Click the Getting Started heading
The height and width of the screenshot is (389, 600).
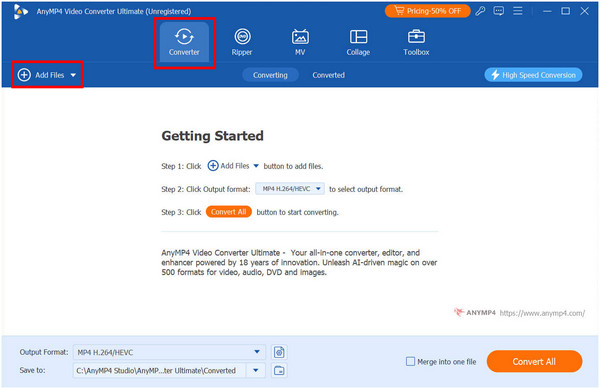[x=212, y=136]
